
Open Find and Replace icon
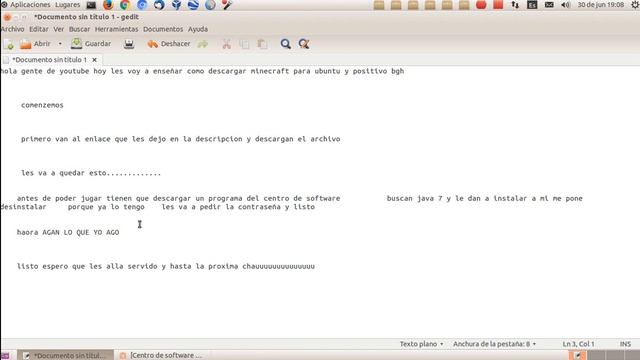coord(304,44)
